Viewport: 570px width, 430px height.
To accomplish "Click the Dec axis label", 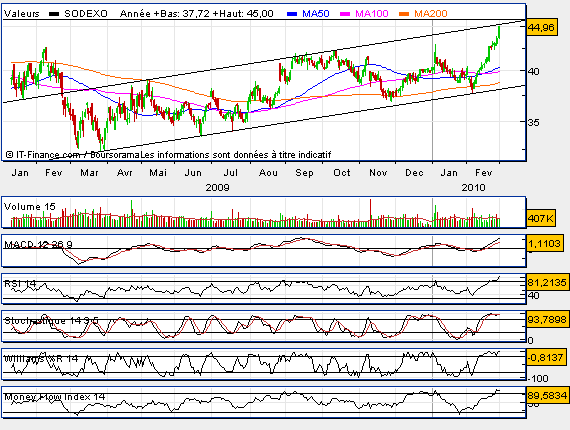I will point(414,172).
